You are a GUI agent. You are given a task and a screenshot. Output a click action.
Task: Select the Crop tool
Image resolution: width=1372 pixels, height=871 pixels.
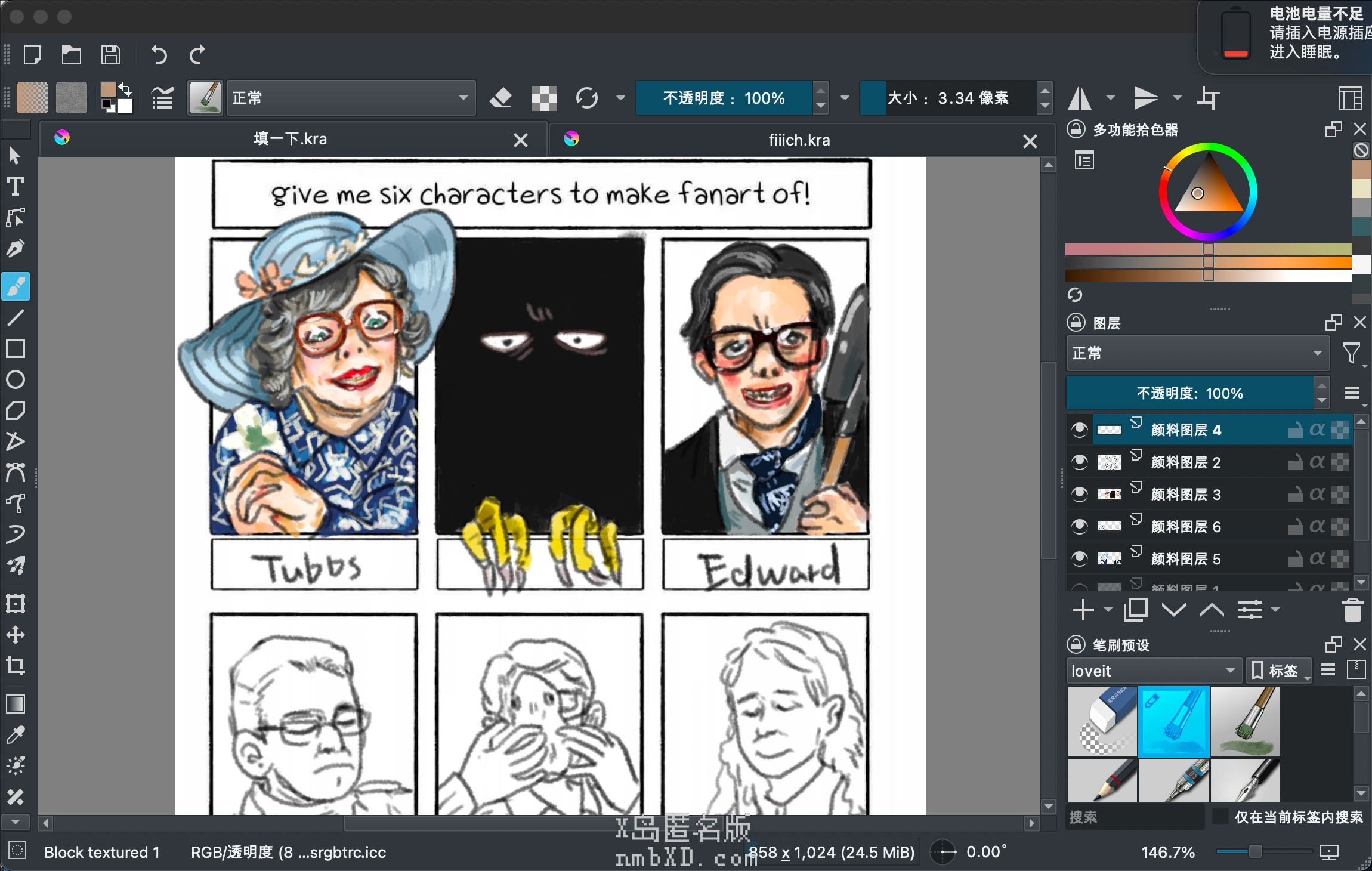(x=16, y=665)
